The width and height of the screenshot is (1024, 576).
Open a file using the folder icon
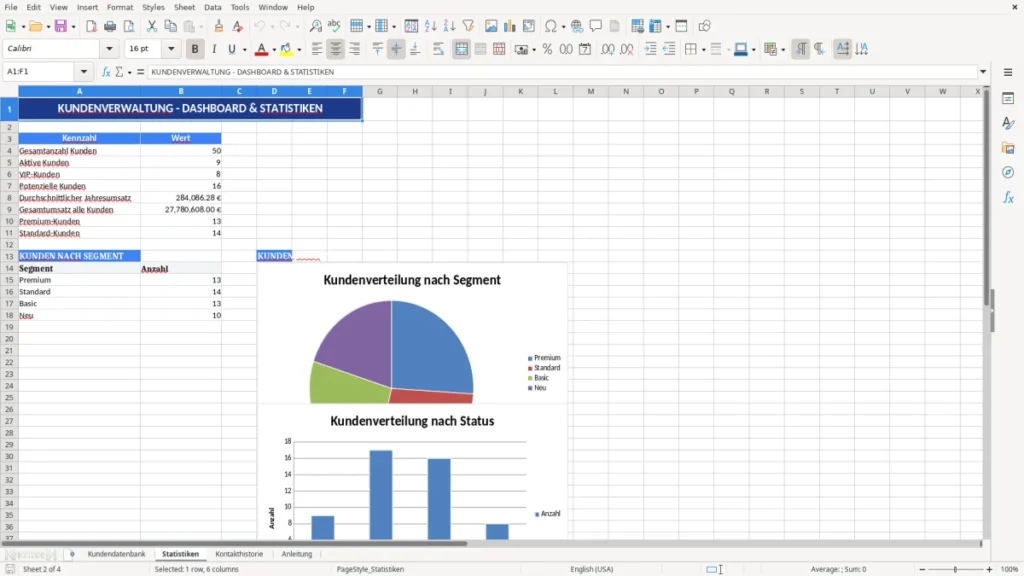coord(35,26)
